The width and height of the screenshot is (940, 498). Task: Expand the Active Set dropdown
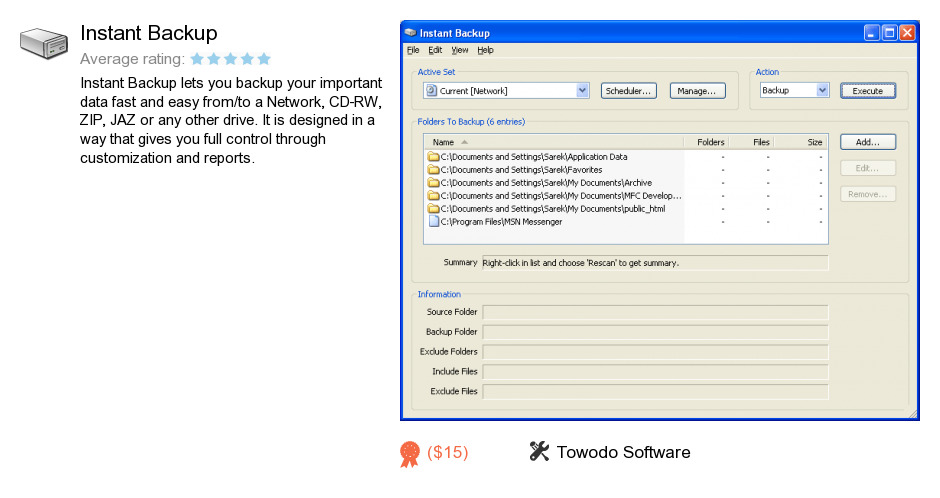click(582, 90)
